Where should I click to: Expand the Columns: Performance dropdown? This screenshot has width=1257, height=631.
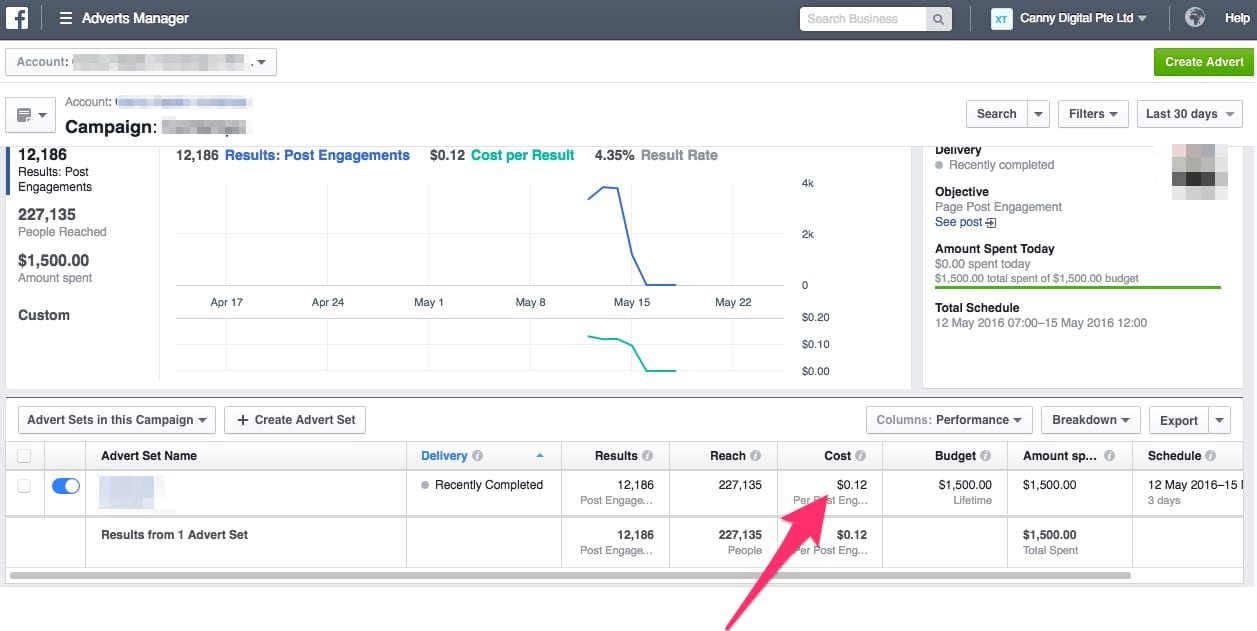(x=949, y=420)
